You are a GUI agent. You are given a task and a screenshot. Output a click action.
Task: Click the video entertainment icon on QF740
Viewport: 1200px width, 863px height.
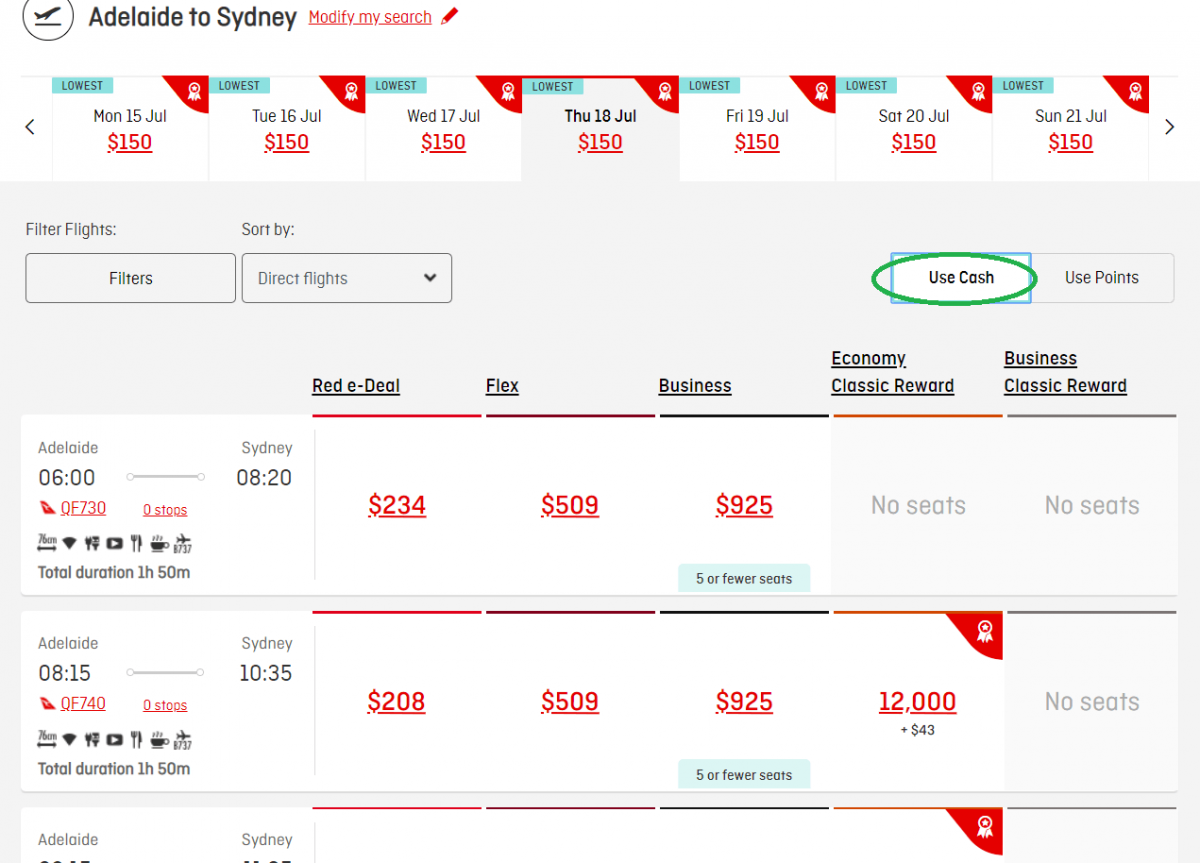tap(114, 740)
